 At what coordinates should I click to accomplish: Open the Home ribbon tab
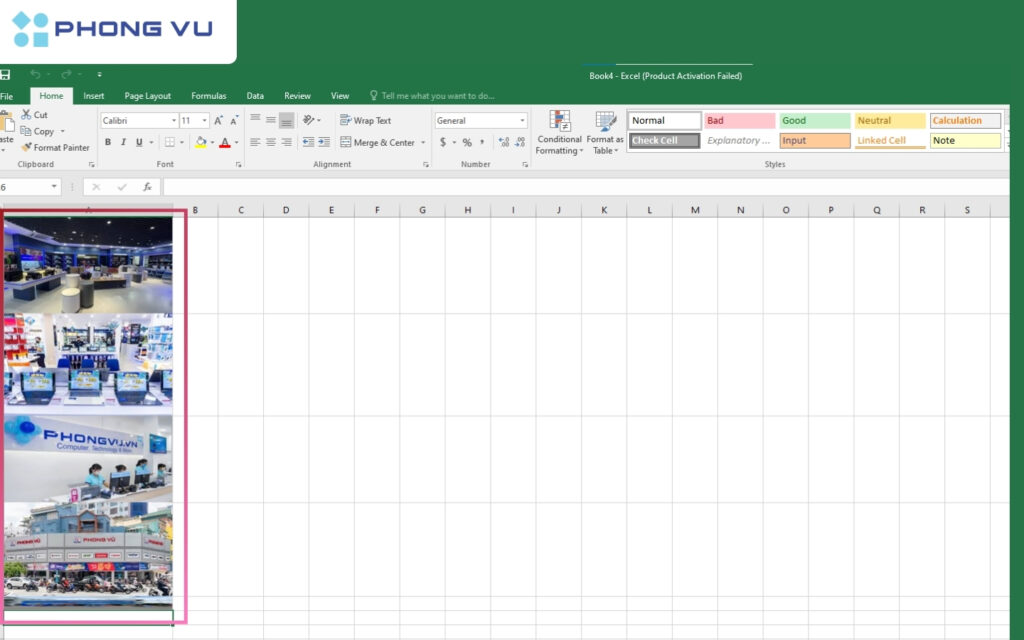[x=51, y=96]
